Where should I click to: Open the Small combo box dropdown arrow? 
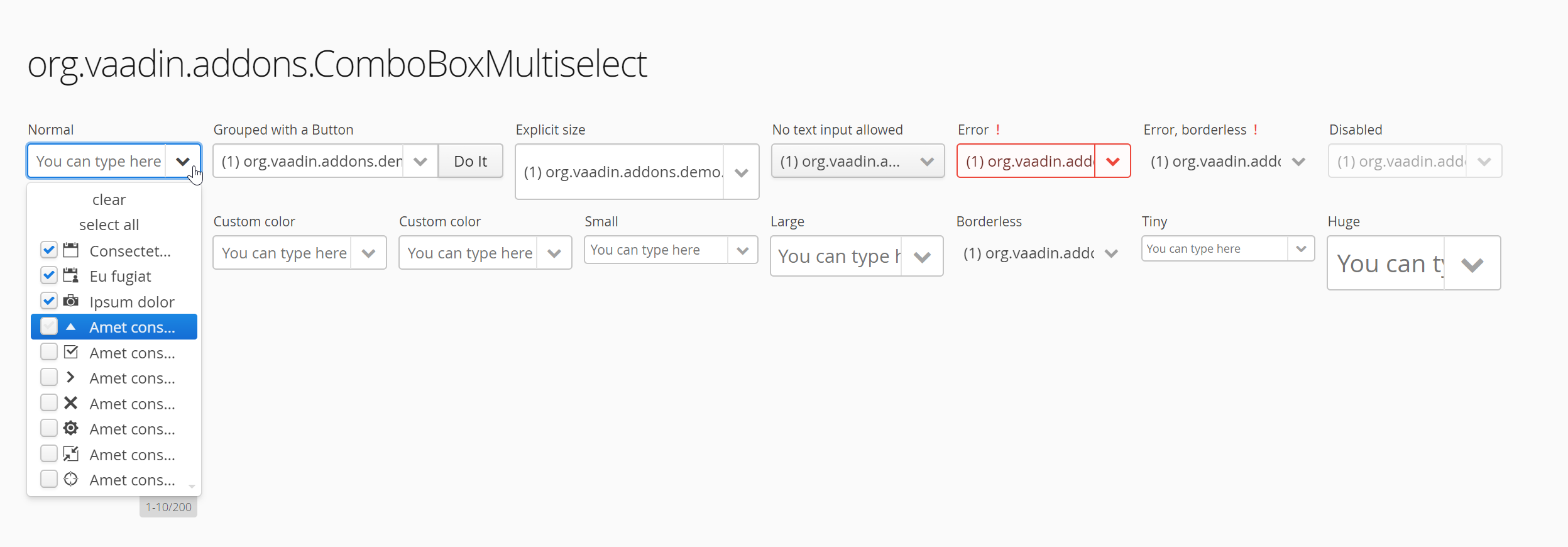tap(742, 250)
